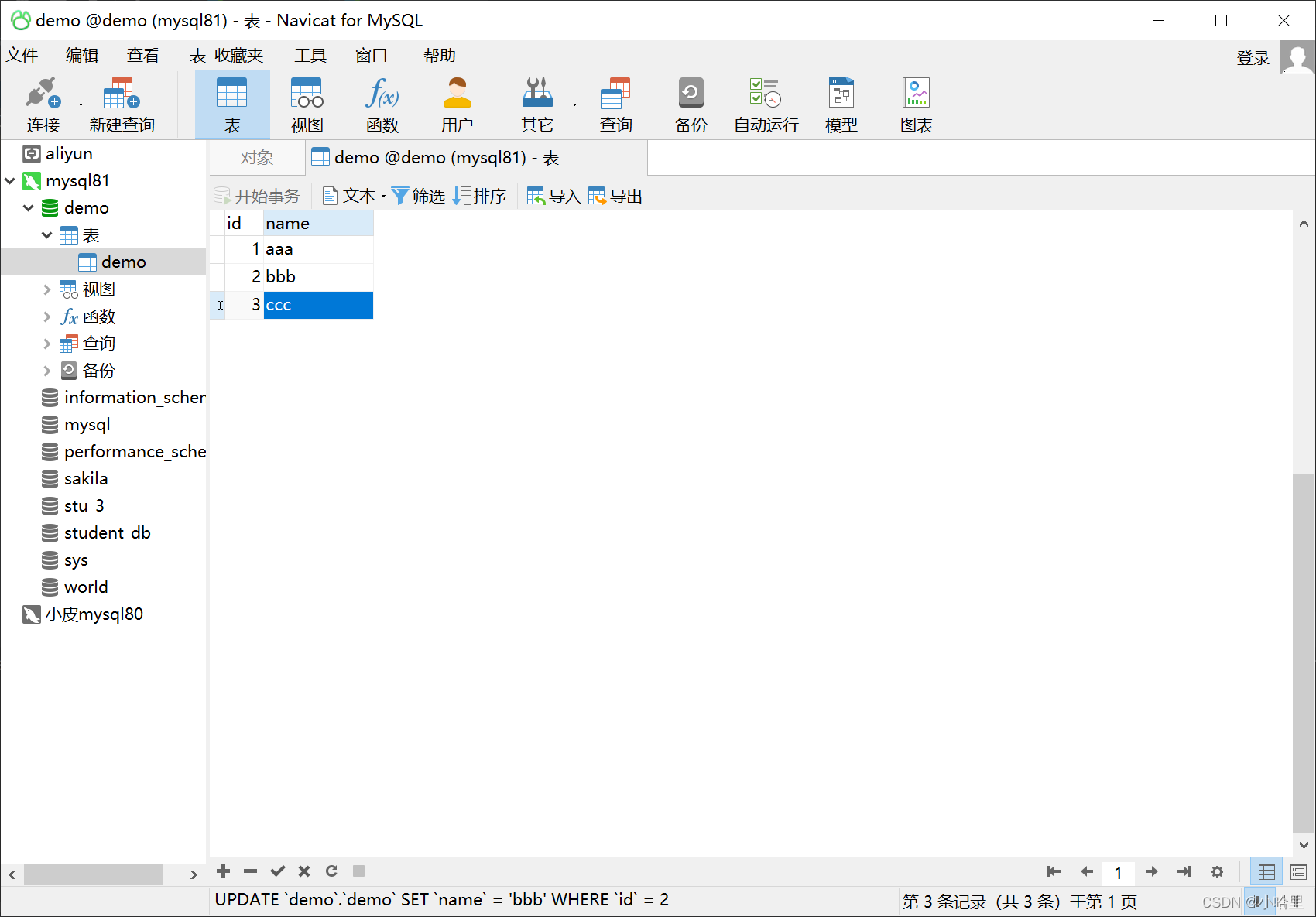
Task: Open the 自动运行 (Automation) toolbar icon
Action: (x=766, y=105)
